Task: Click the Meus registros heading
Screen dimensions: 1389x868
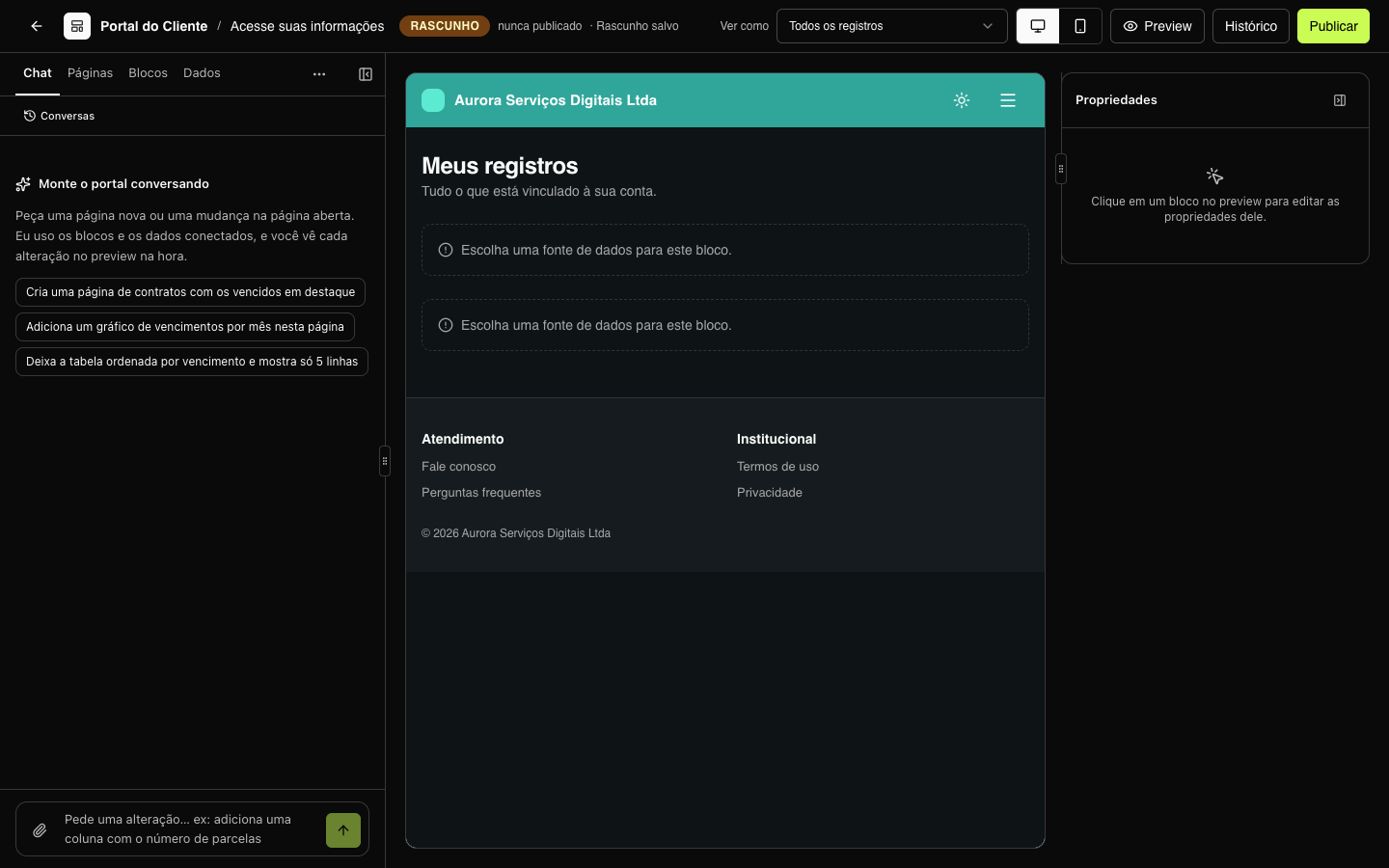Action: point(500,166)
